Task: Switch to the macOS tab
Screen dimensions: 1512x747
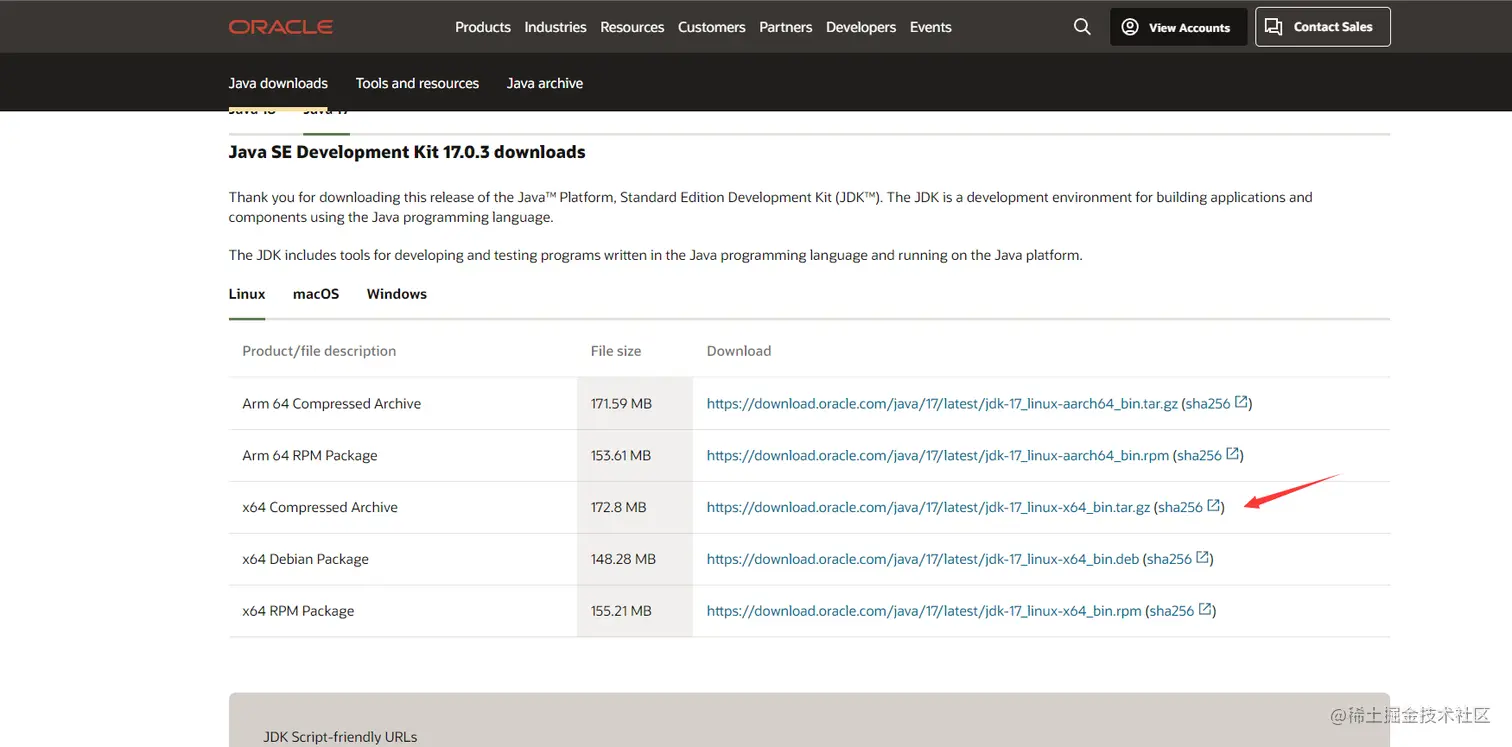Action: pyautogui.click(x=316, y=294)
